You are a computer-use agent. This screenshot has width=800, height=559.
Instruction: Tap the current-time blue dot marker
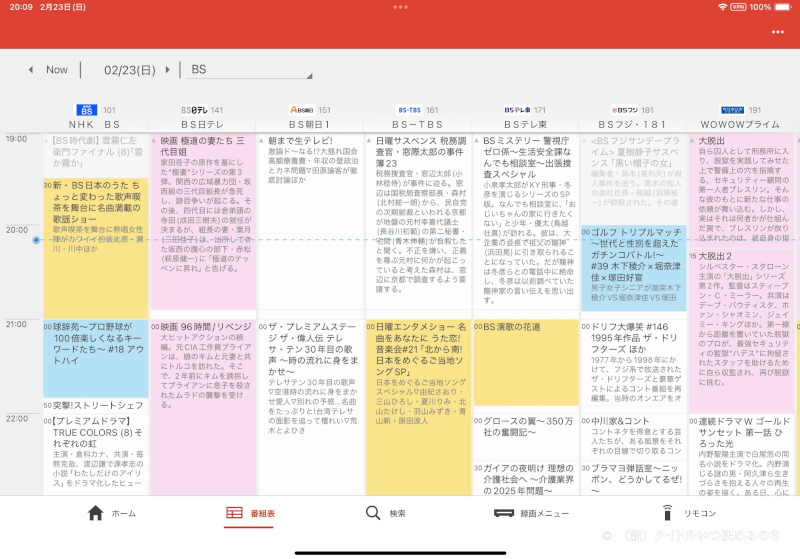pyautogui.click(x=36, y=240)
